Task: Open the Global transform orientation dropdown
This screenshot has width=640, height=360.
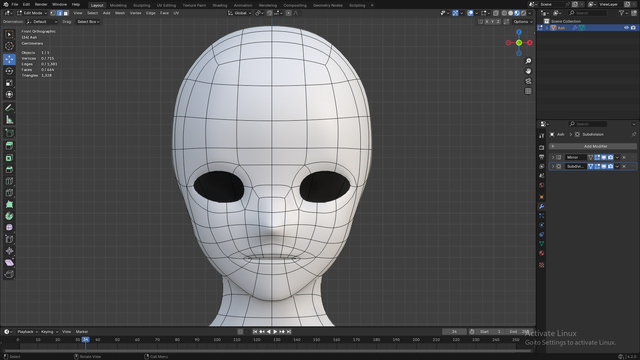Action: pyautogui.click(x=240, y=13)
